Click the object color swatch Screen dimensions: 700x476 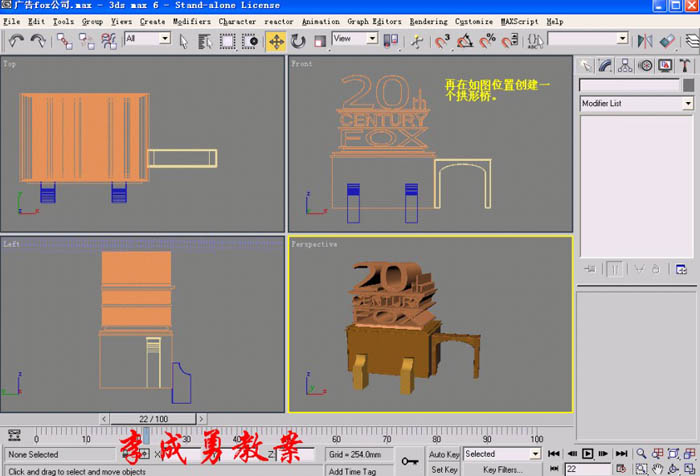(688, 85)
